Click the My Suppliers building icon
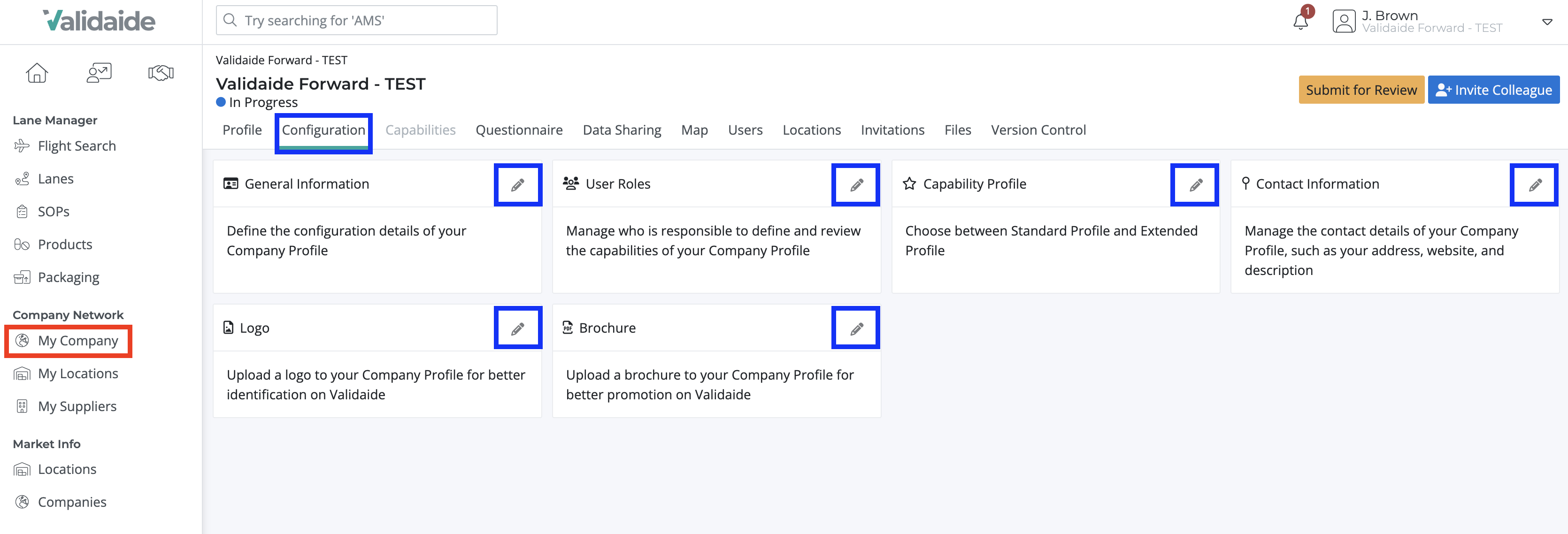 point(22,406)
